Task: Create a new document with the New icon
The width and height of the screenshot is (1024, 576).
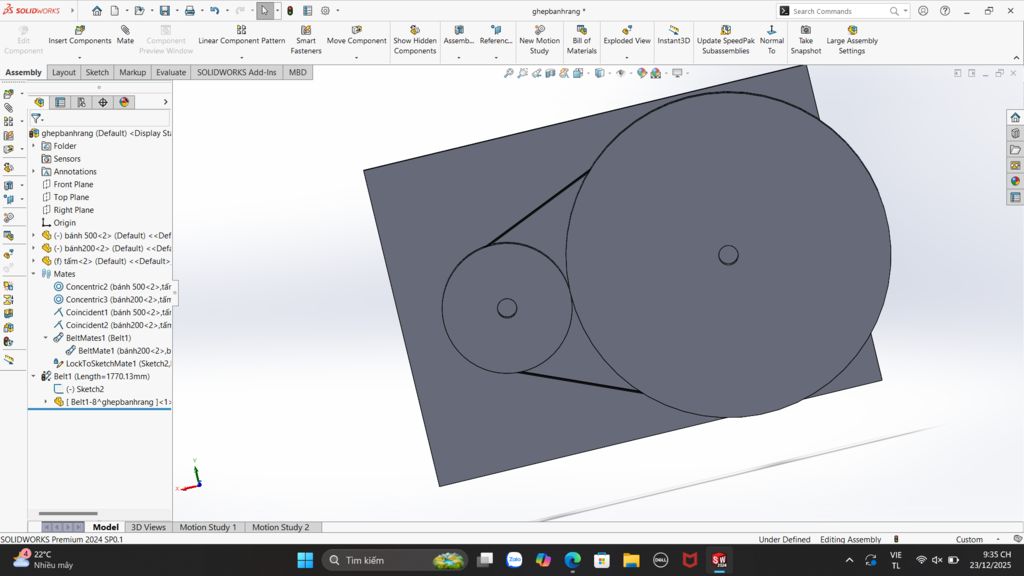Action: (114, 10)
